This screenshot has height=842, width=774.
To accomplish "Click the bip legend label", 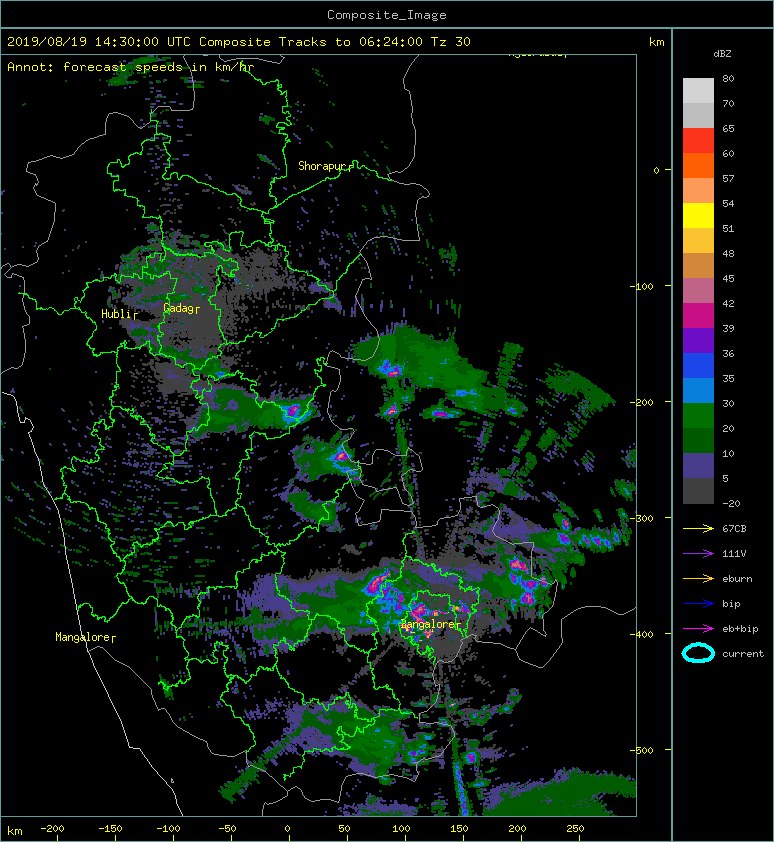I will (731, 604).
